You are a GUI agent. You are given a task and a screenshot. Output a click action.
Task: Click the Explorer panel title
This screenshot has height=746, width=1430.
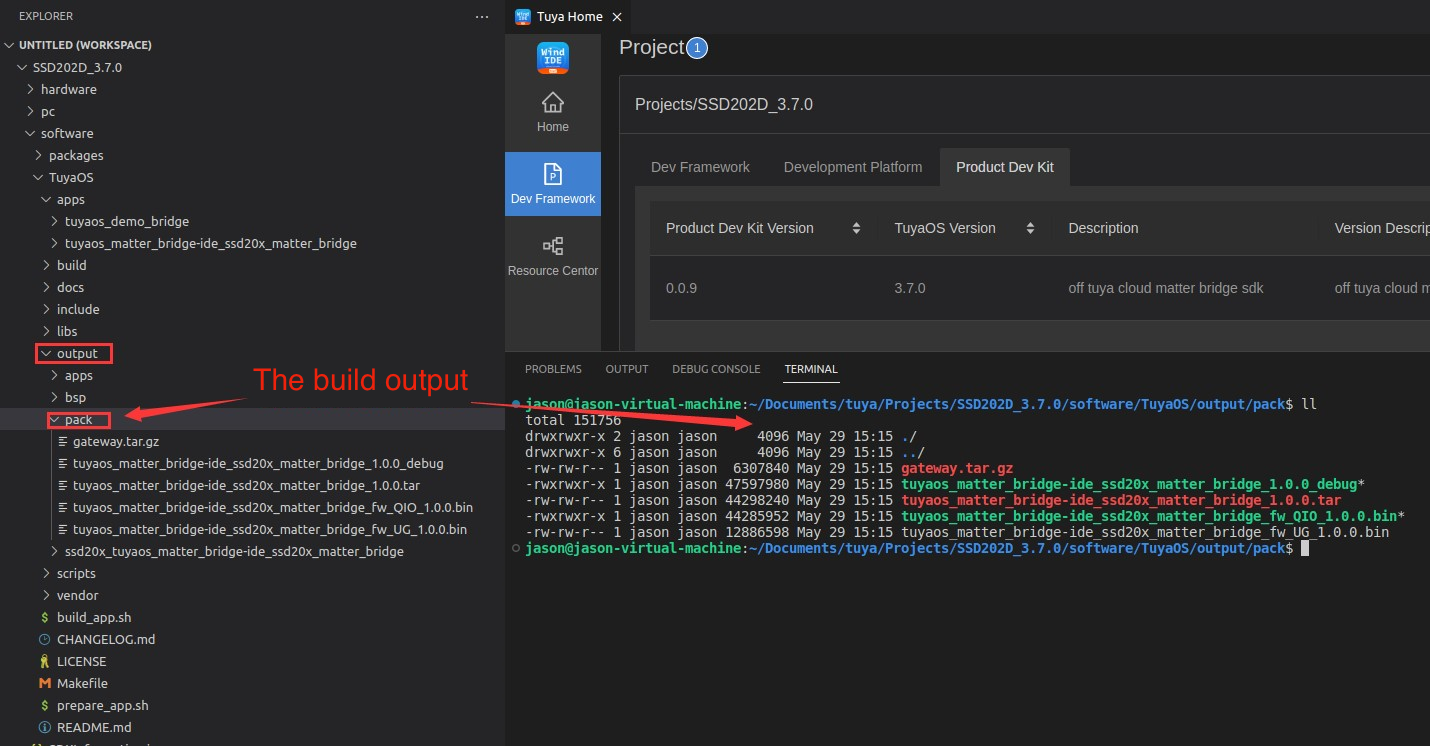(46, 17)
